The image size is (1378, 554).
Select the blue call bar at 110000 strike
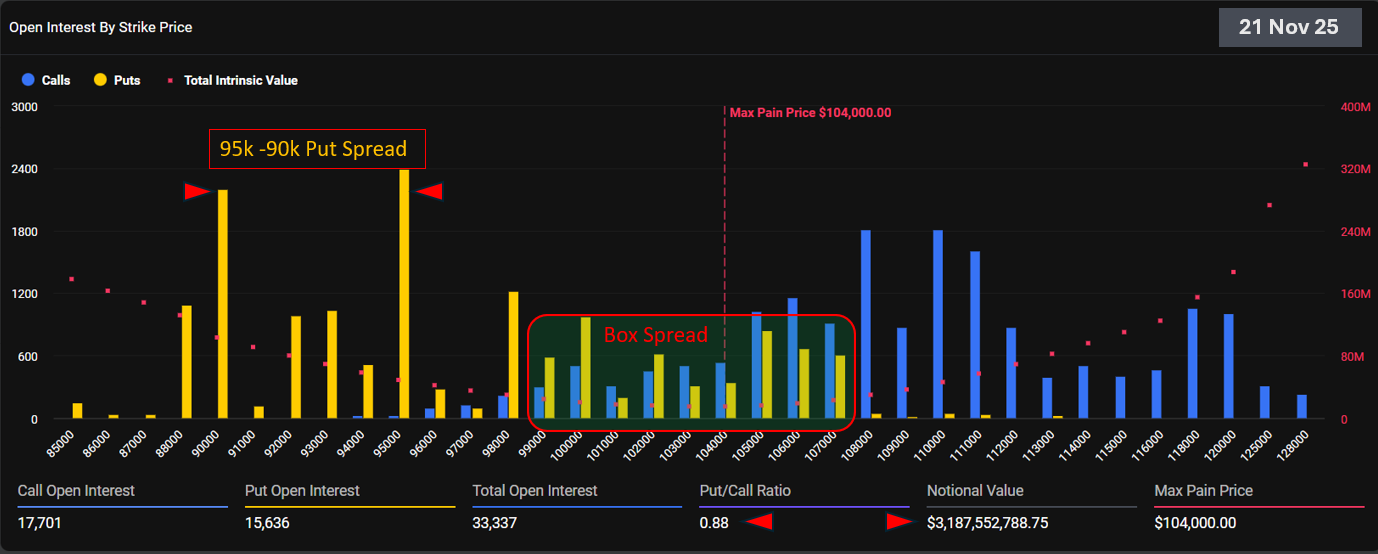[x=938, y=324]
